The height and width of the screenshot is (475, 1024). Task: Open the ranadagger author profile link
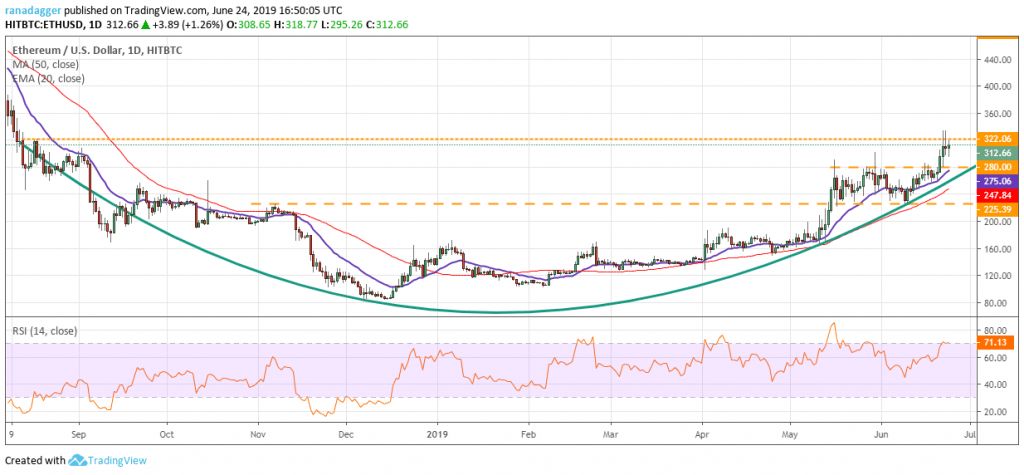pos(32,7)
